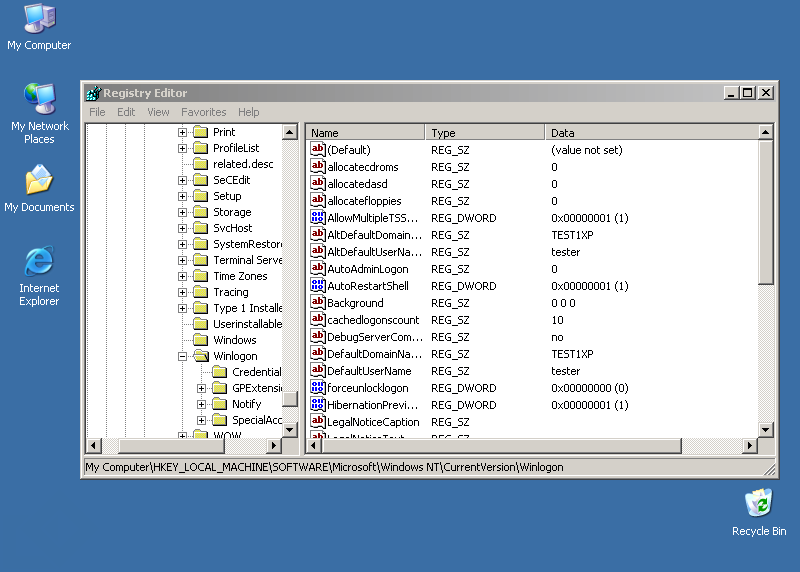Click the Background string value icon
The width and height of the screenshot is (800, 572).
point(317,303)
